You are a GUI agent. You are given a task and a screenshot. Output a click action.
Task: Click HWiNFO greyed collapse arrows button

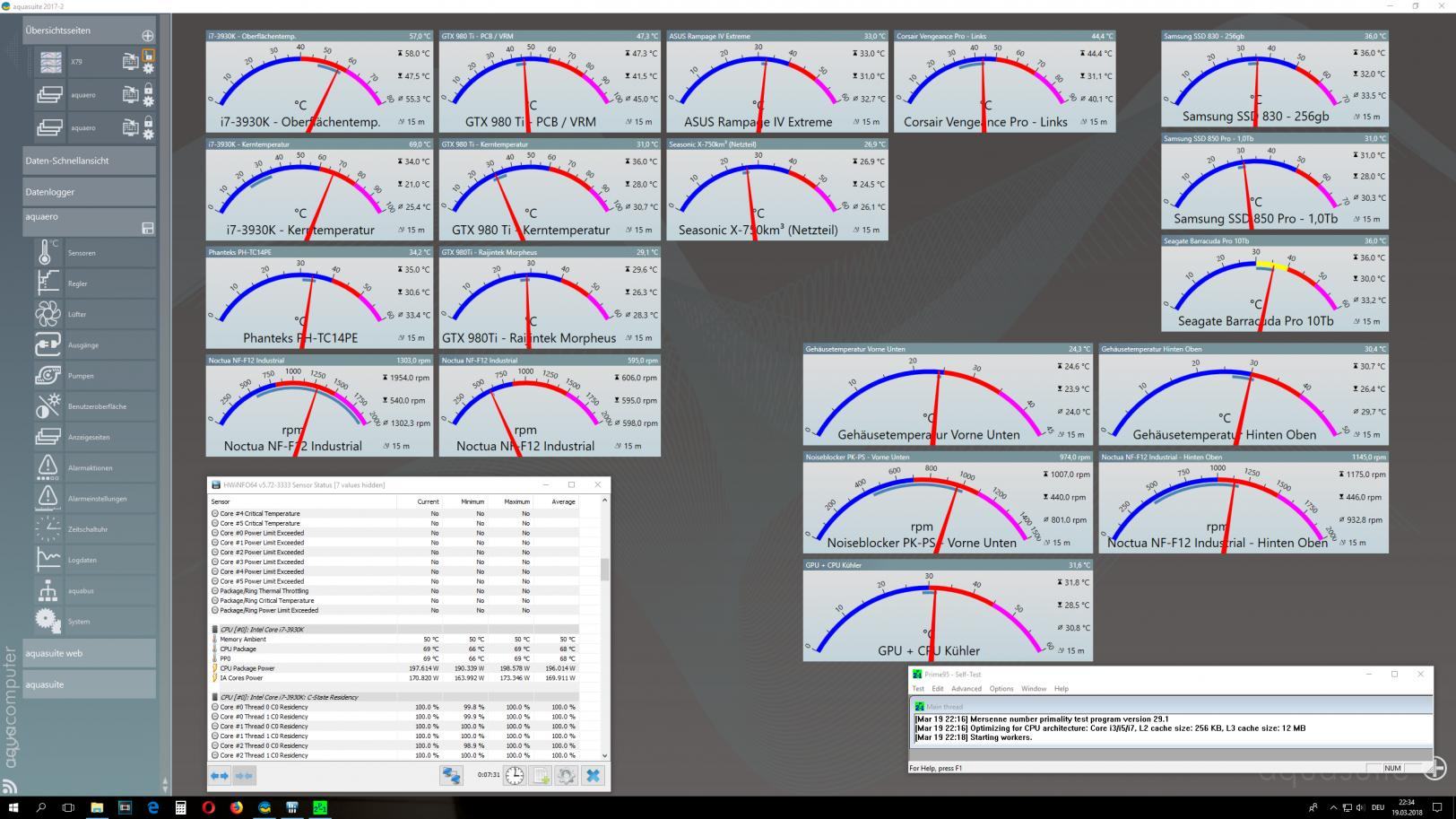pos(244,775)
